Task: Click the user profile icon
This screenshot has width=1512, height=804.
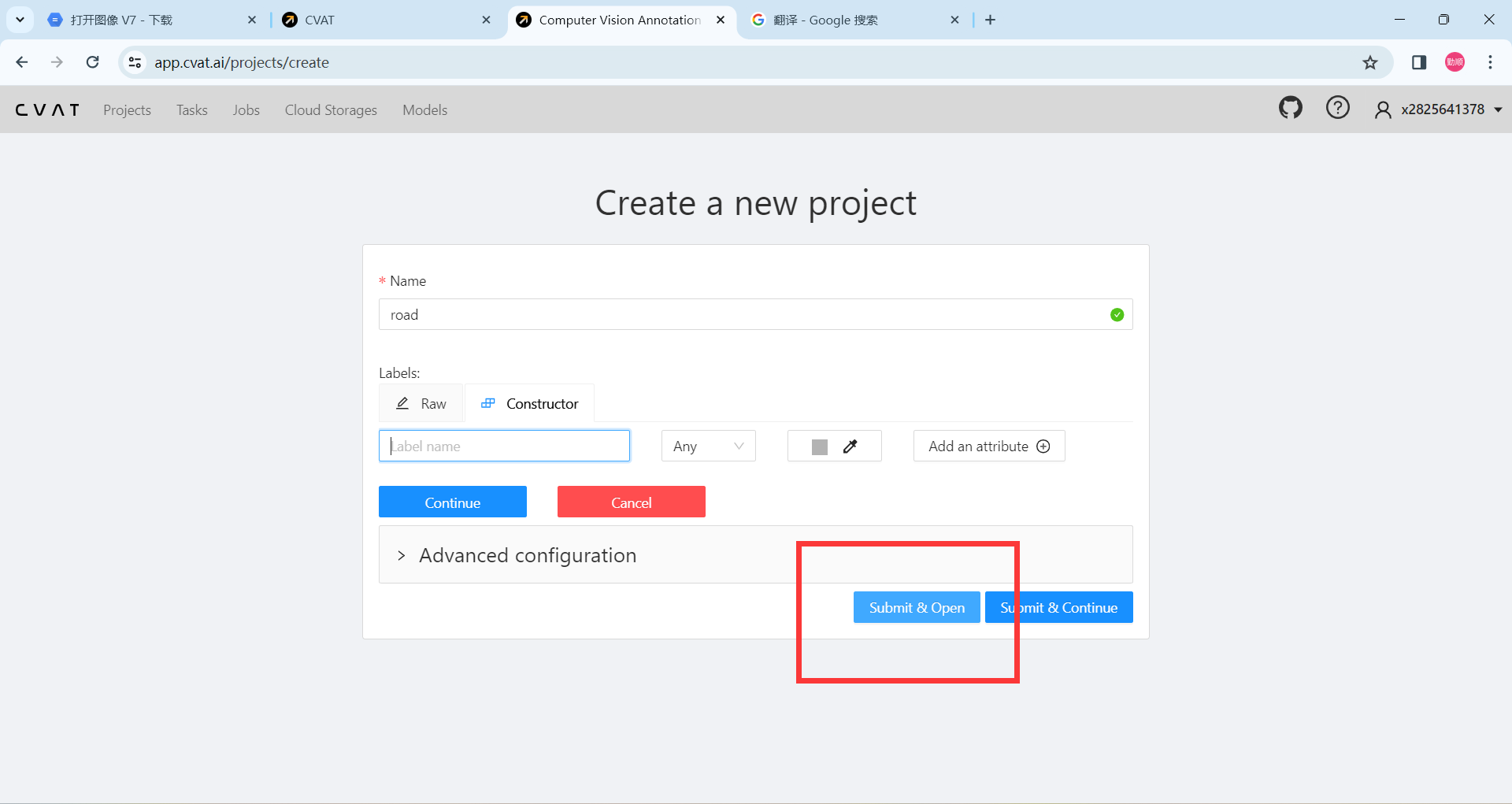Action: point(1382,109)
